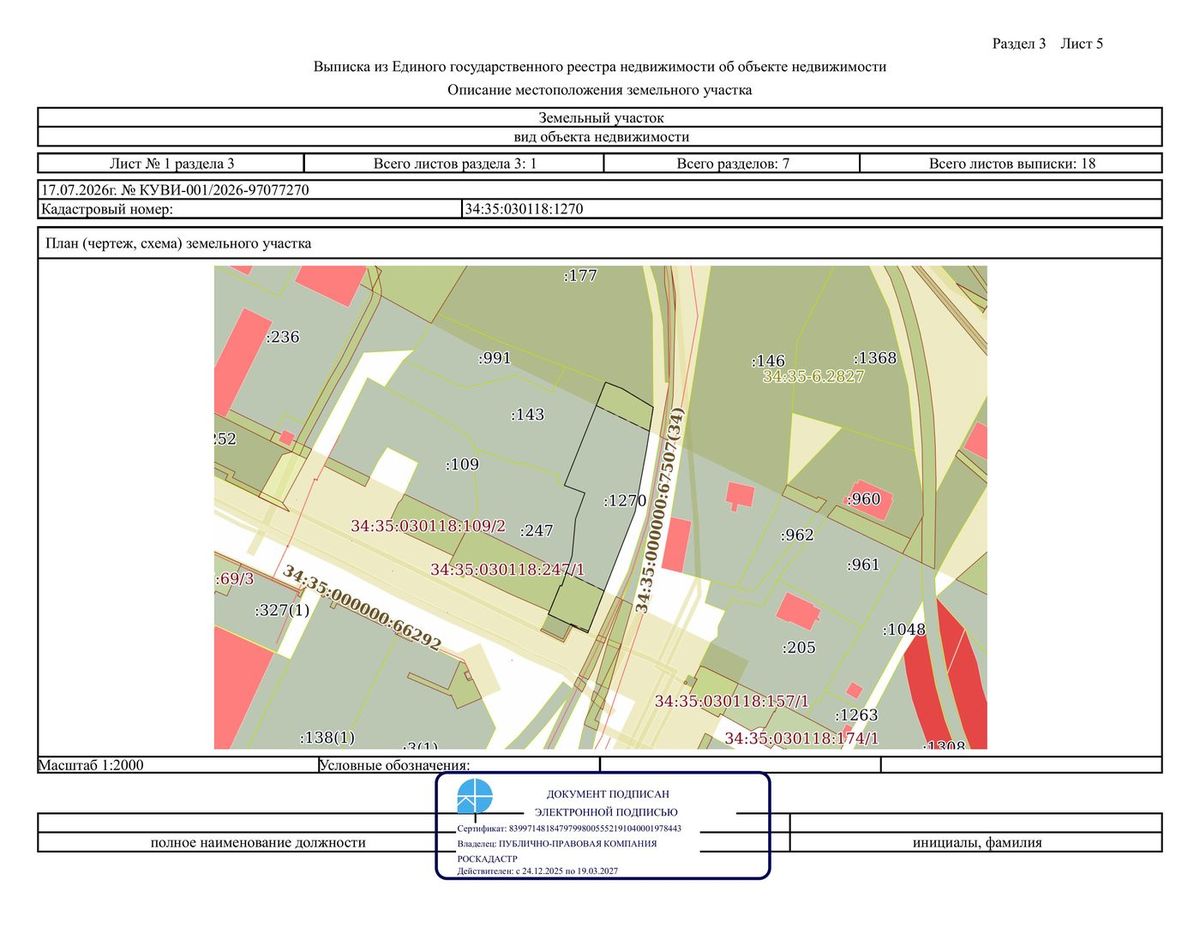
Task: Click the parcel label ':961' on the map
Action: tap(863, 565)
